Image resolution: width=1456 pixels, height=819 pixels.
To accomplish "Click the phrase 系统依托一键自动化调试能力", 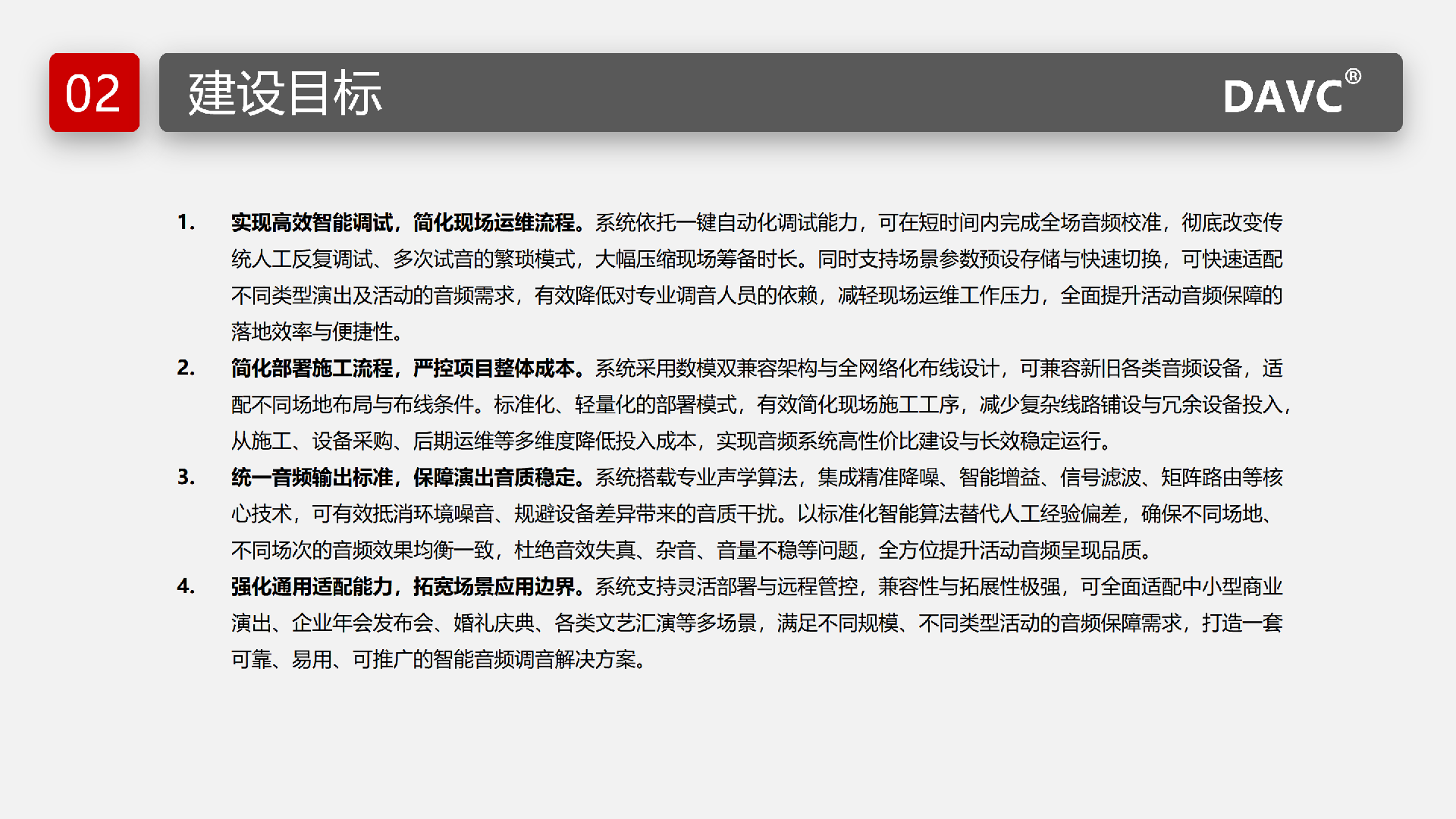I will pyautogui.click(x=726, y=222).
